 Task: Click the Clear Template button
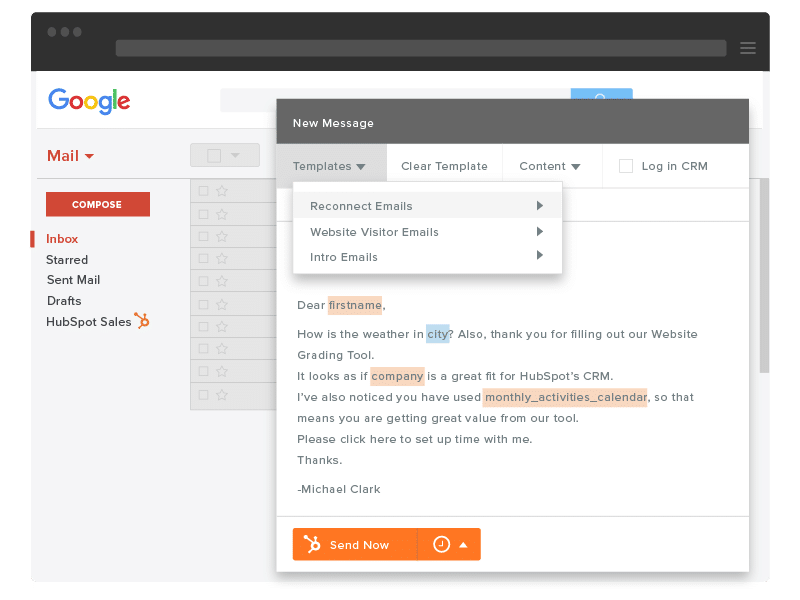pyautogui.click(x=444, y=166)
